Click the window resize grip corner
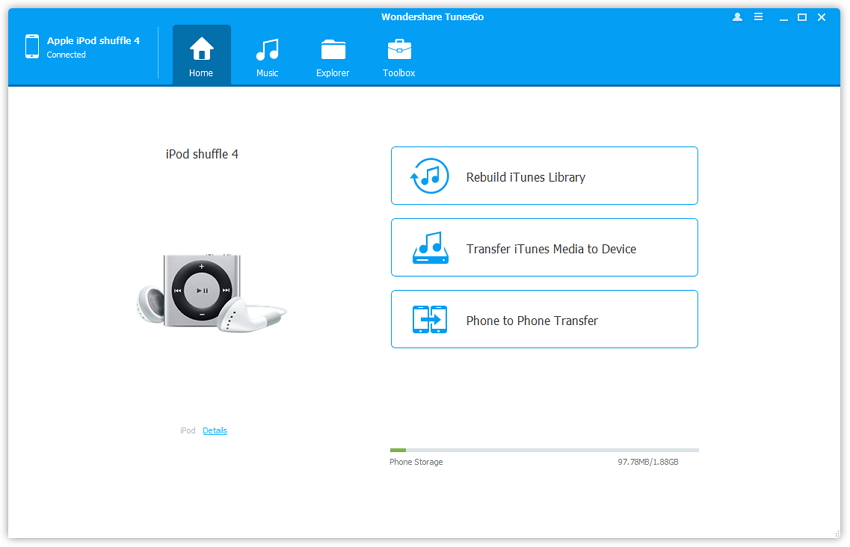Image resolution: width=850 pixels, height=547 pixels. pos(836,534)
